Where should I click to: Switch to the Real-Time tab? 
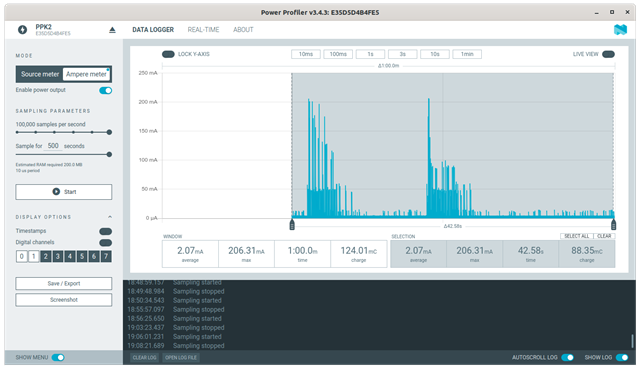[x=203, y=30]
